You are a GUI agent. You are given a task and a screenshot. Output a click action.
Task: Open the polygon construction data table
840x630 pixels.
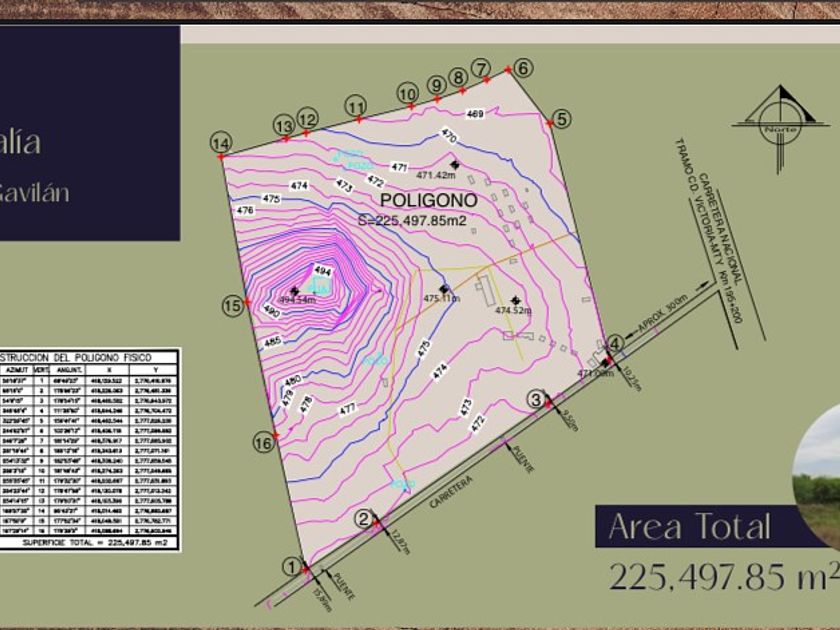89,448
